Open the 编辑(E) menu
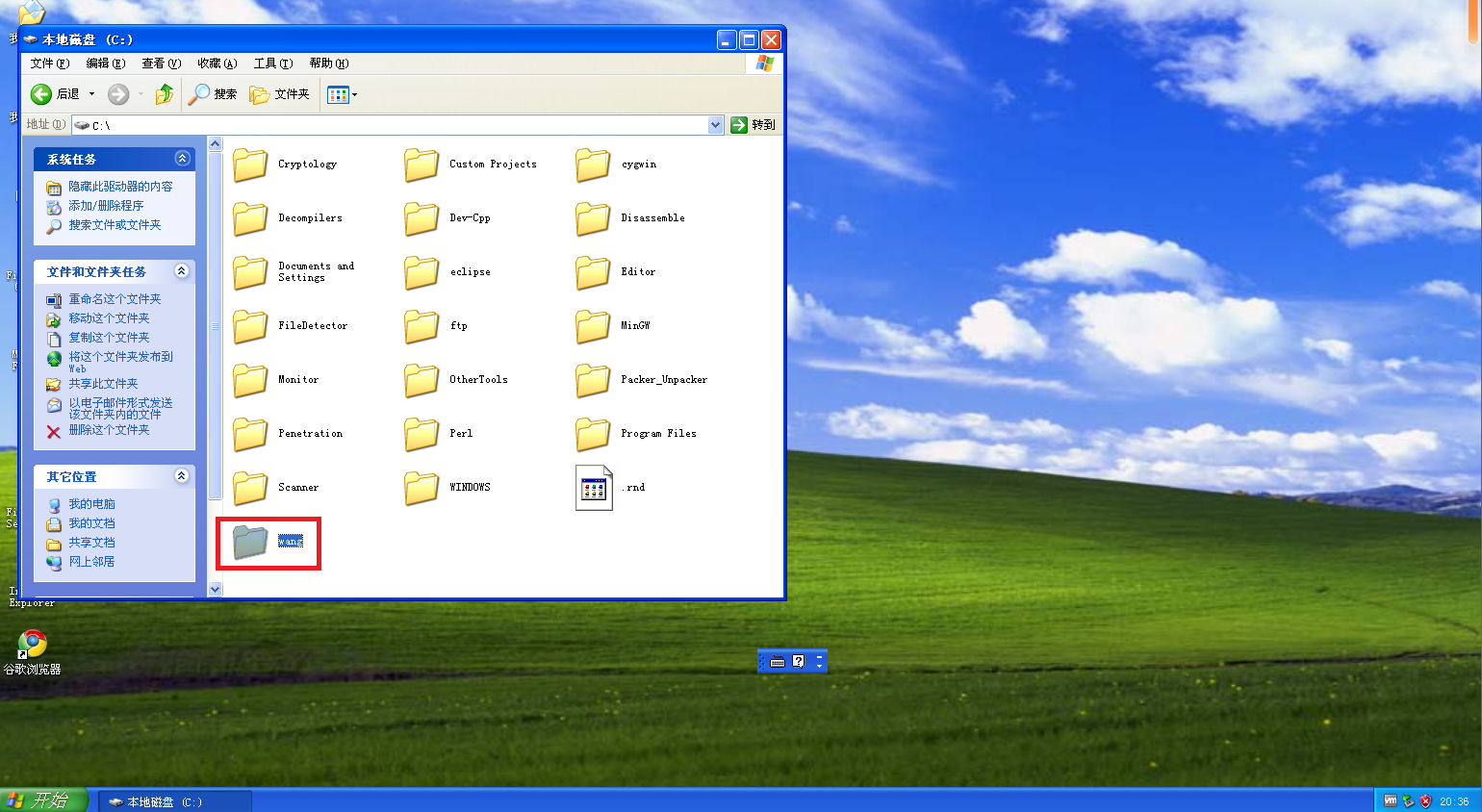Screen dimensions: 1482x812 point(105,63)
